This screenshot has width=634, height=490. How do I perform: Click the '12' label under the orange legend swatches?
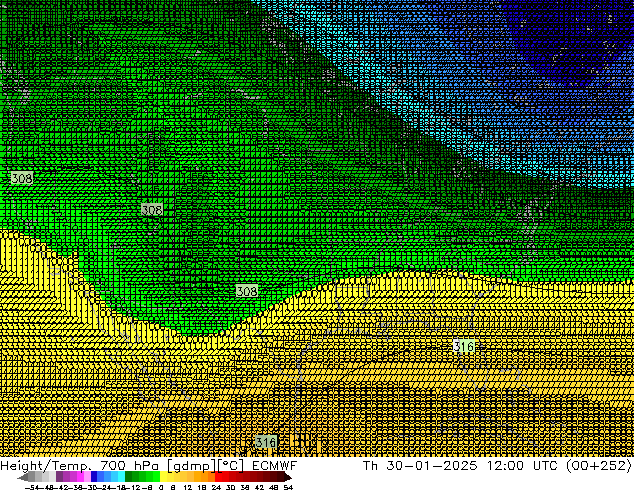(187, 487)
